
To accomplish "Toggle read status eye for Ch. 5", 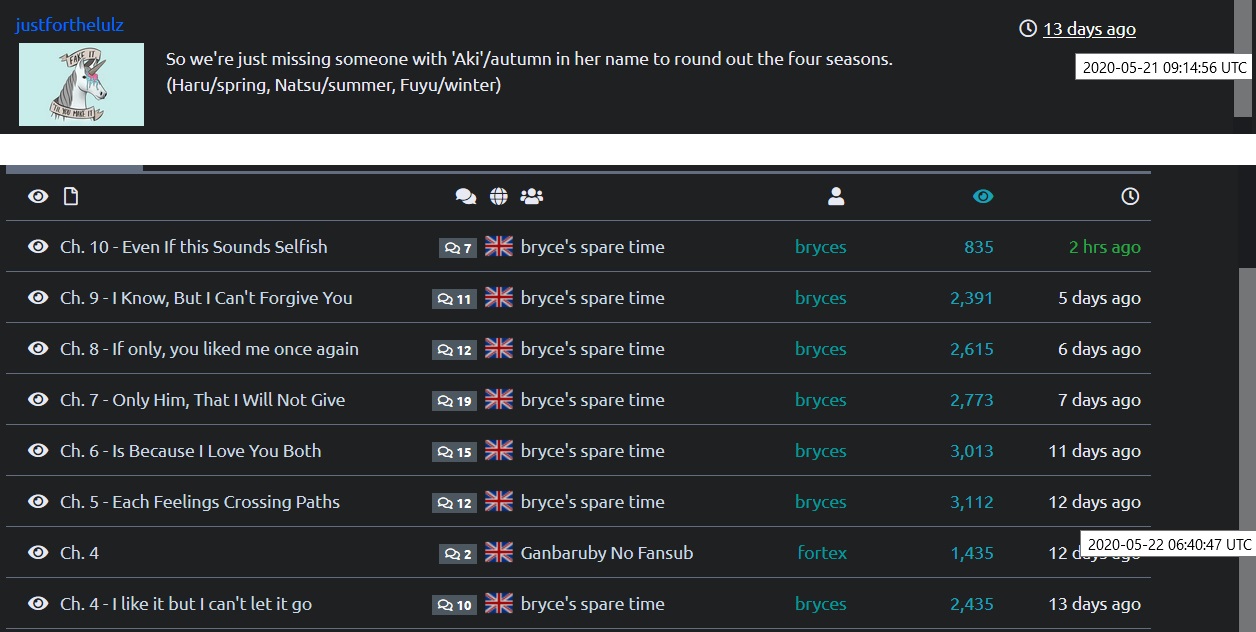I will (x=38, y=502).
